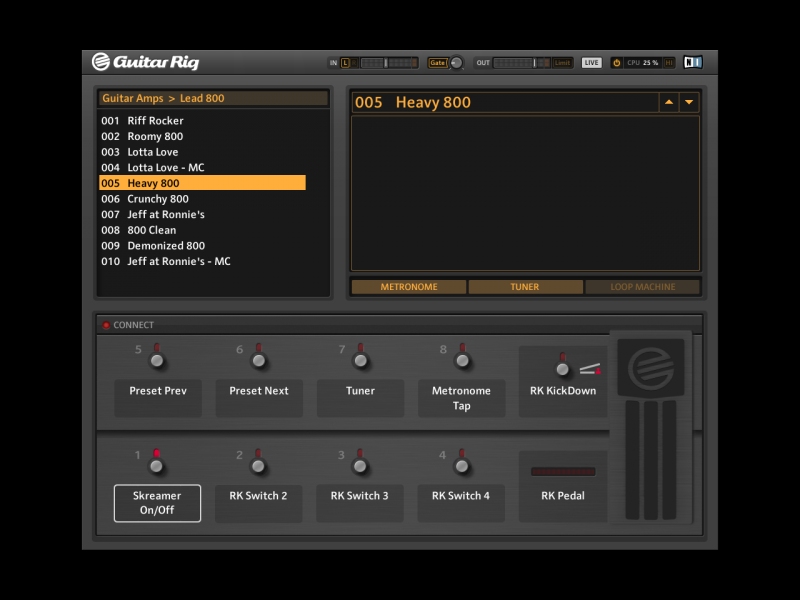Select the Crunchy 800 preset
Viewport: 800px width, 600px height.
point(158,199)
